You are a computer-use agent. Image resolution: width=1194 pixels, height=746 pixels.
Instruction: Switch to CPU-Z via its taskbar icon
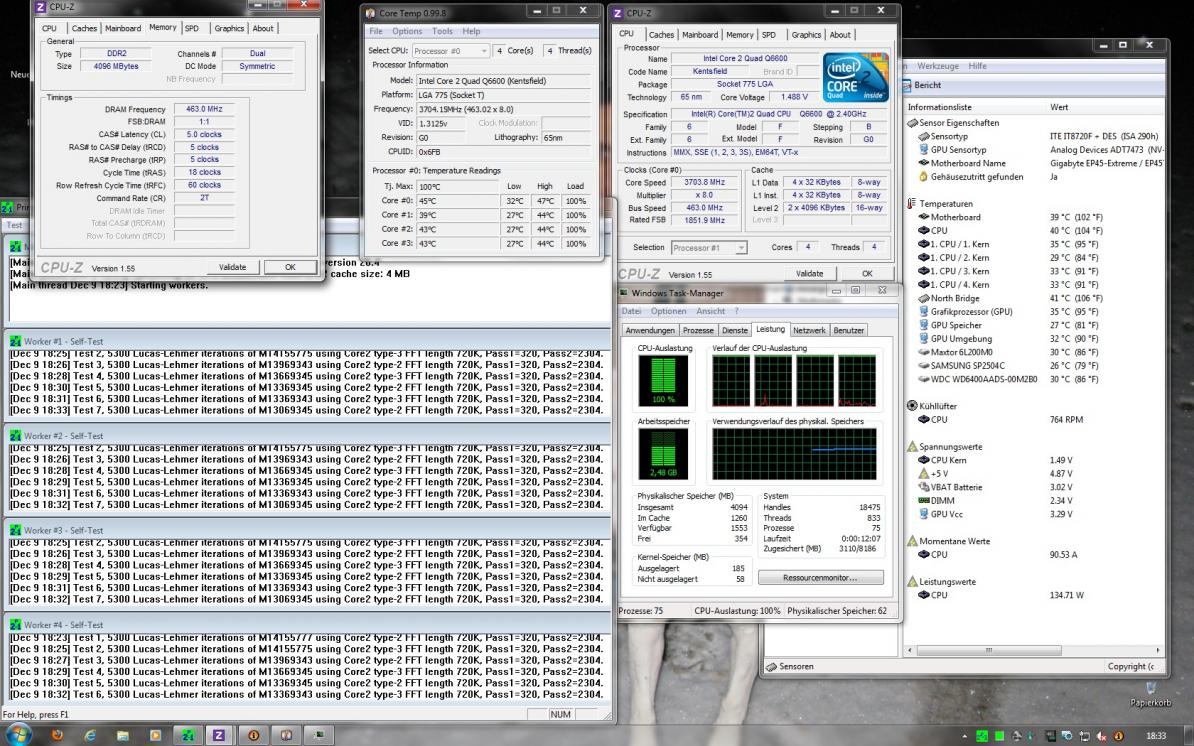219,735
